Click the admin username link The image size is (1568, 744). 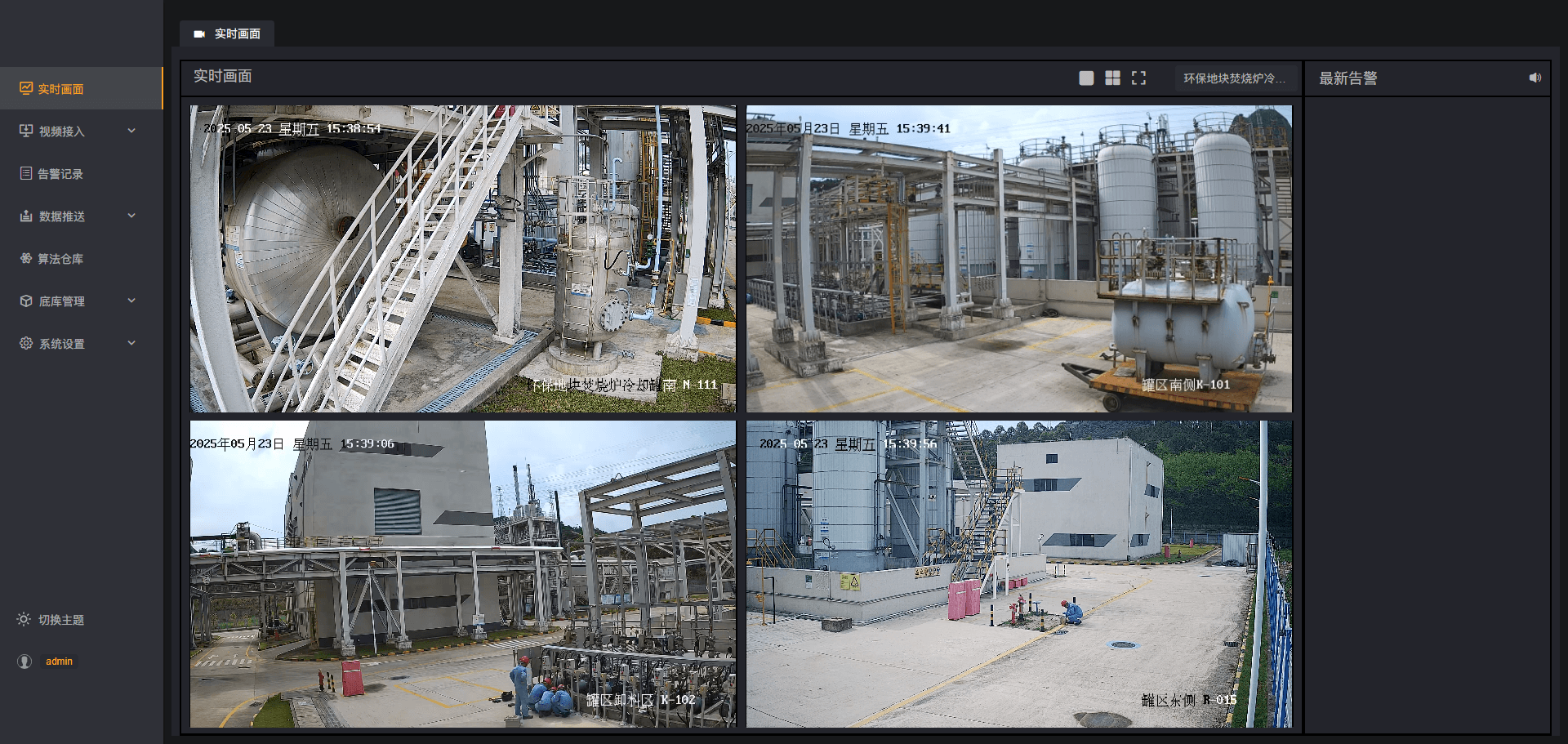[x=59, y=662]
